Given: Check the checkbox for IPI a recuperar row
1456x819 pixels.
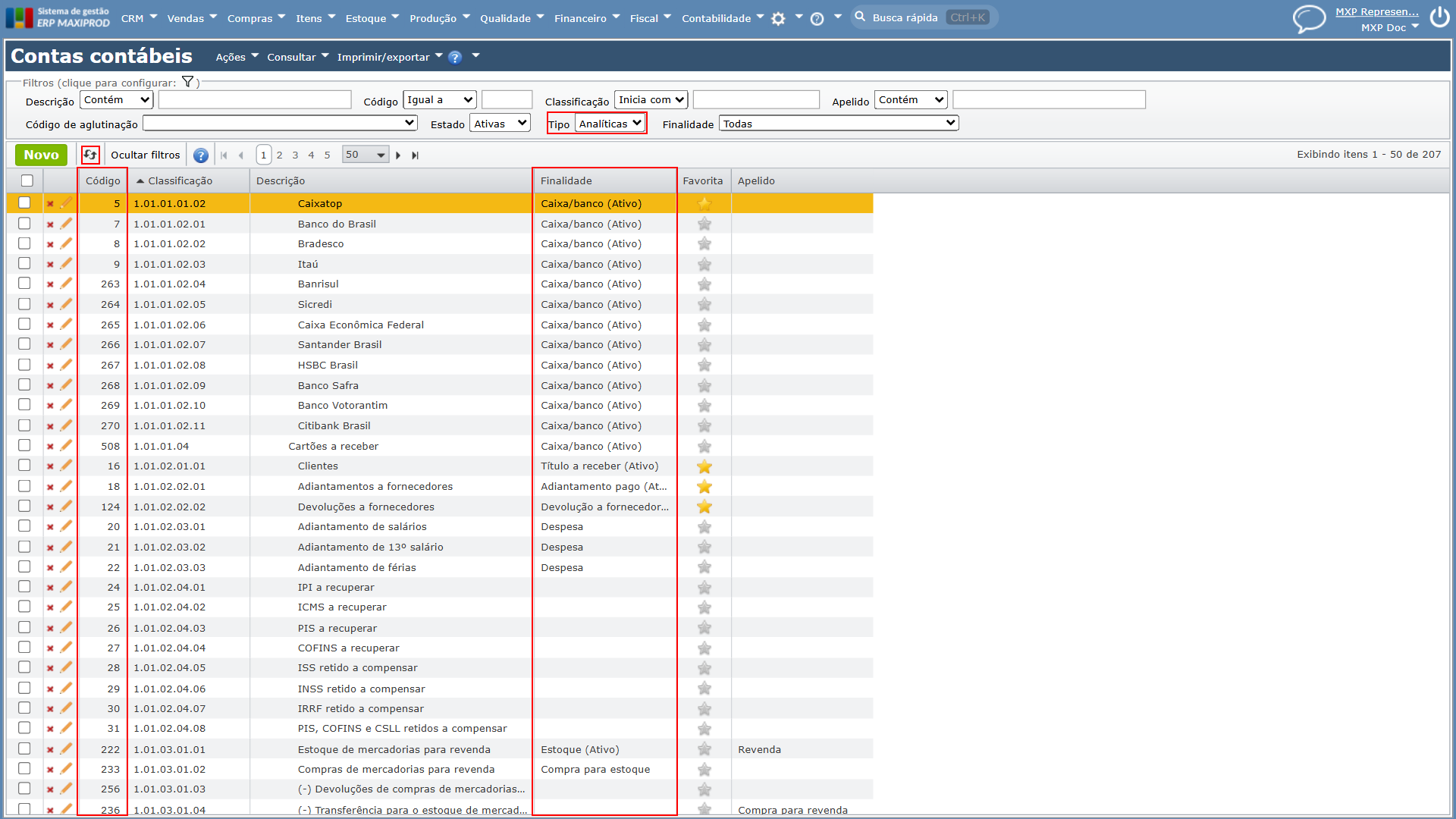Looking at the screenshot, I should [24, 586].
